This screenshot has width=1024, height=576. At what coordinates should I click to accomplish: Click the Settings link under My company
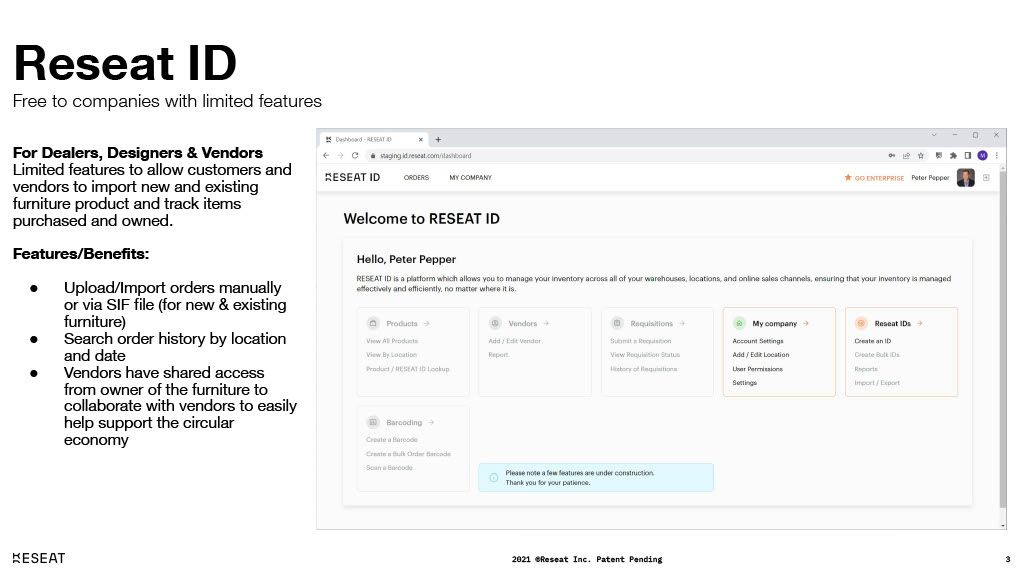[x=744, y=383]
